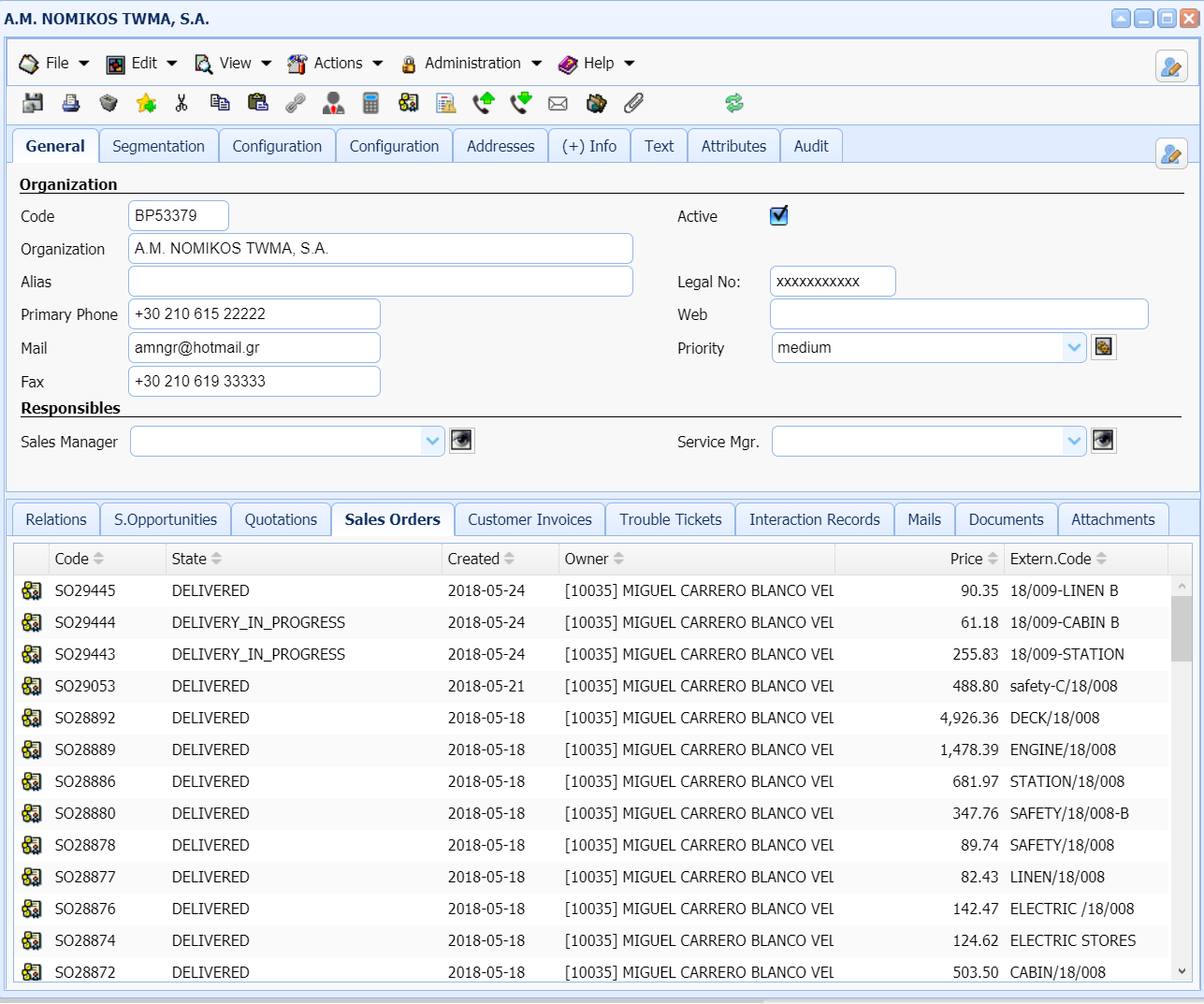Open the S.Opportunities tab
This screenshot has width=1204, height=1004.
pos(166,519)
